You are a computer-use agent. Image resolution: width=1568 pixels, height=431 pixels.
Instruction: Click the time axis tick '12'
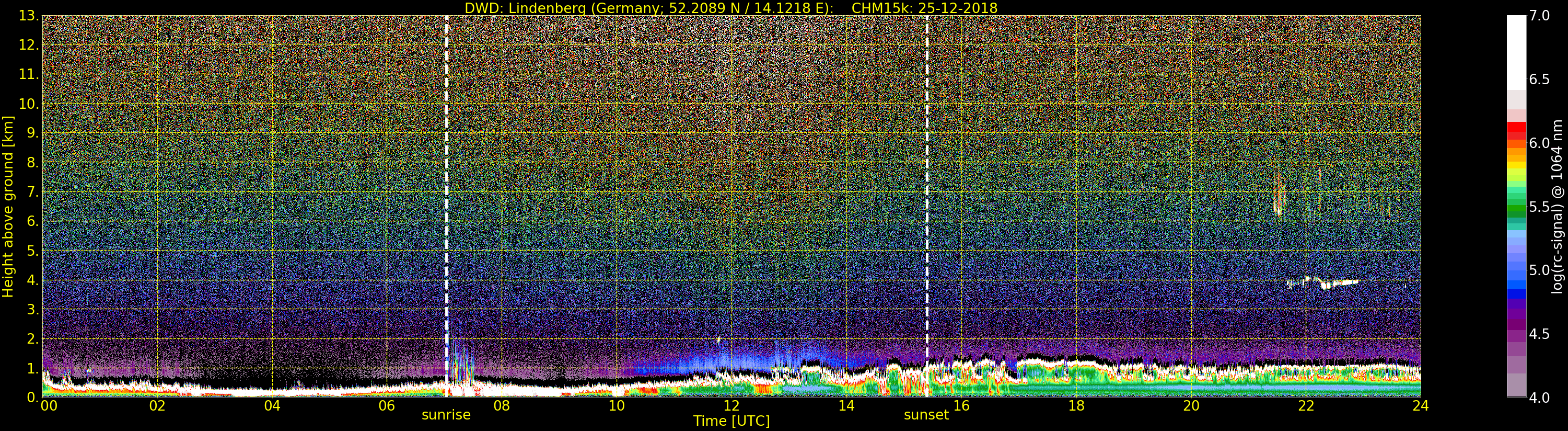coord(731,405)
